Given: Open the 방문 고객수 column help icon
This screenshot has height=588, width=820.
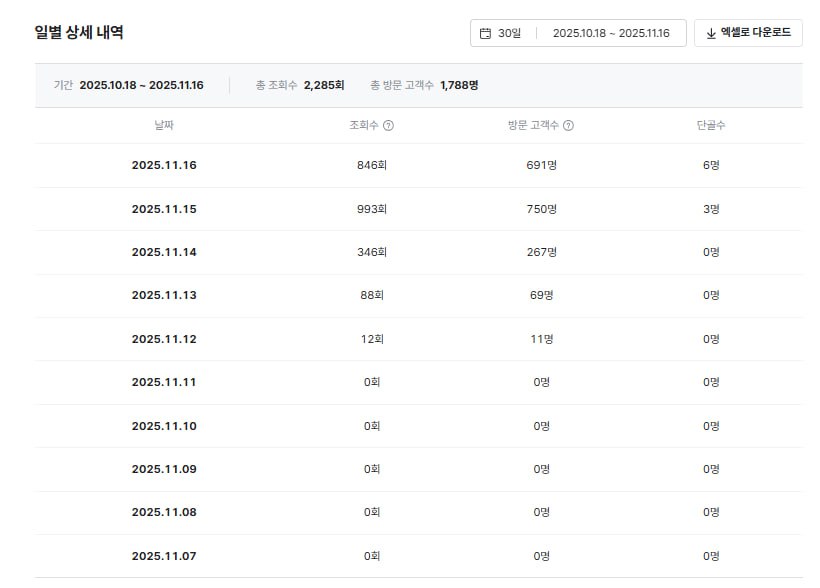Looking at the screenshot, I should (568, 126).
